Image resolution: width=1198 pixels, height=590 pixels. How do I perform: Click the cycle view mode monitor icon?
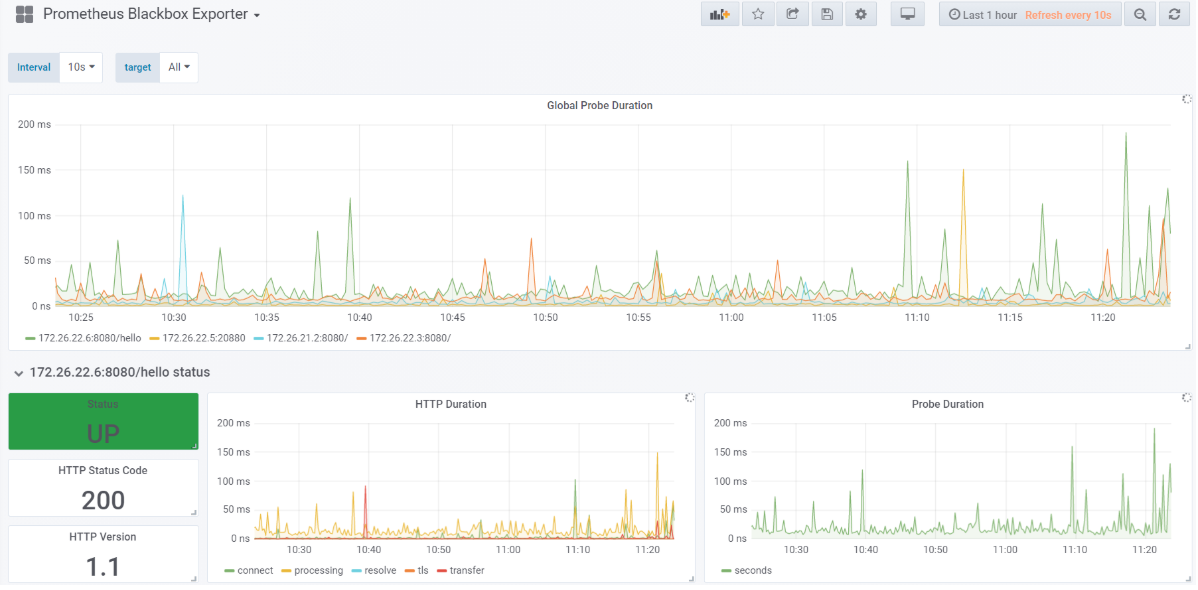tap(908, 15)
